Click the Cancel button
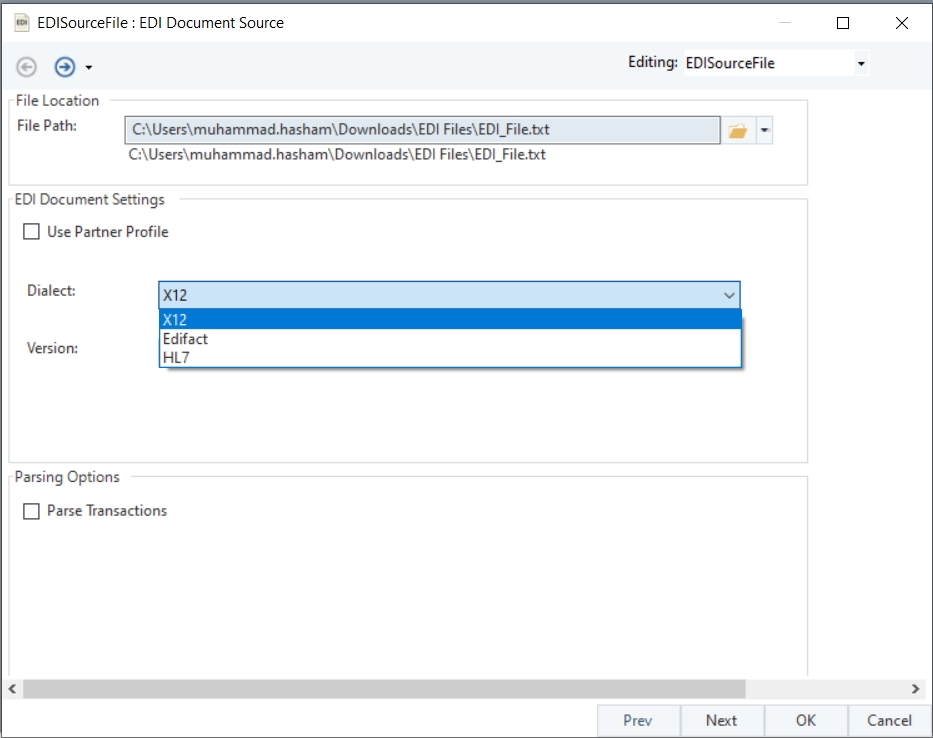Screen dimensions: 933x738 pos(889,720)
